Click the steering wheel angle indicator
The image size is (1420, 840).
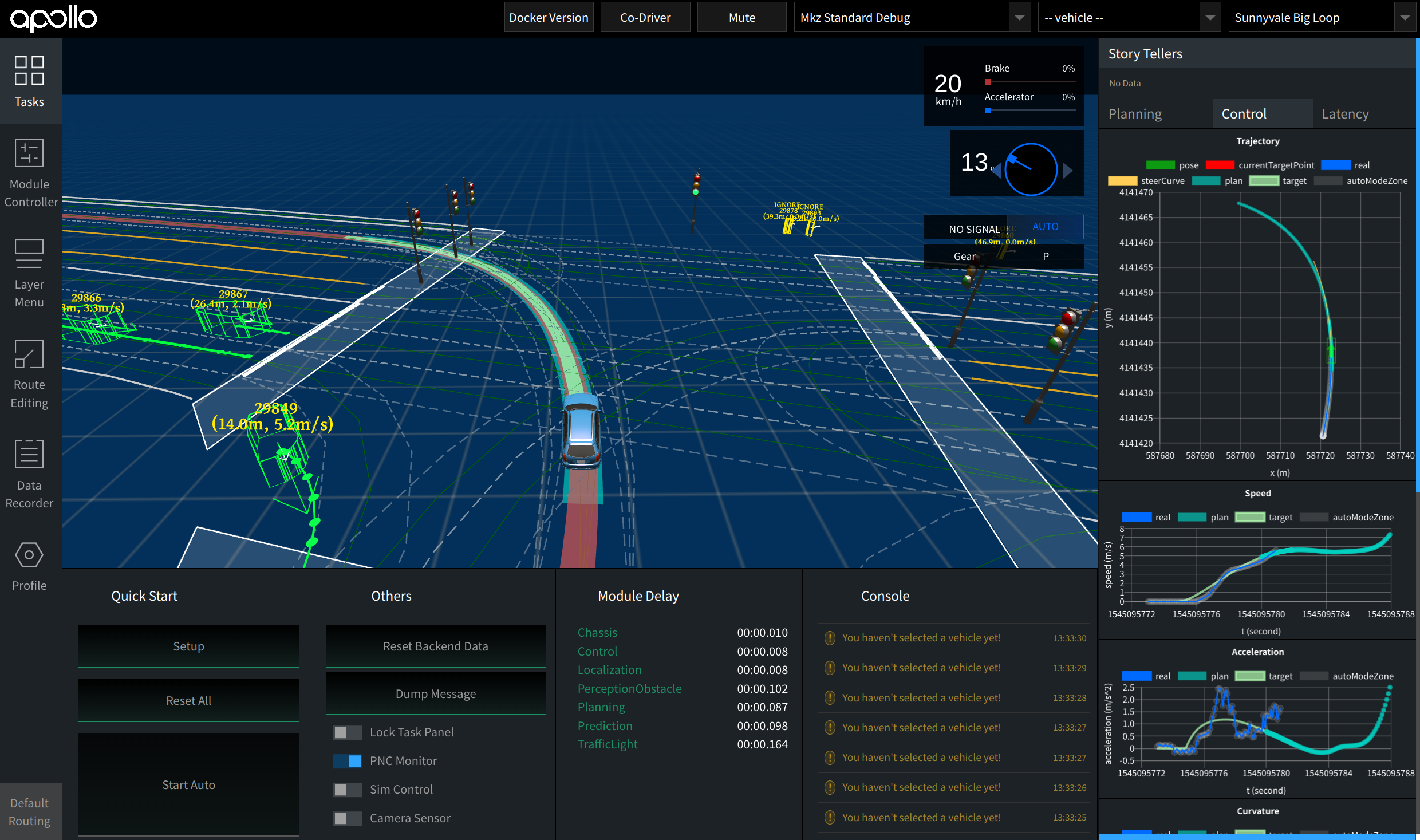[1031, 169]
